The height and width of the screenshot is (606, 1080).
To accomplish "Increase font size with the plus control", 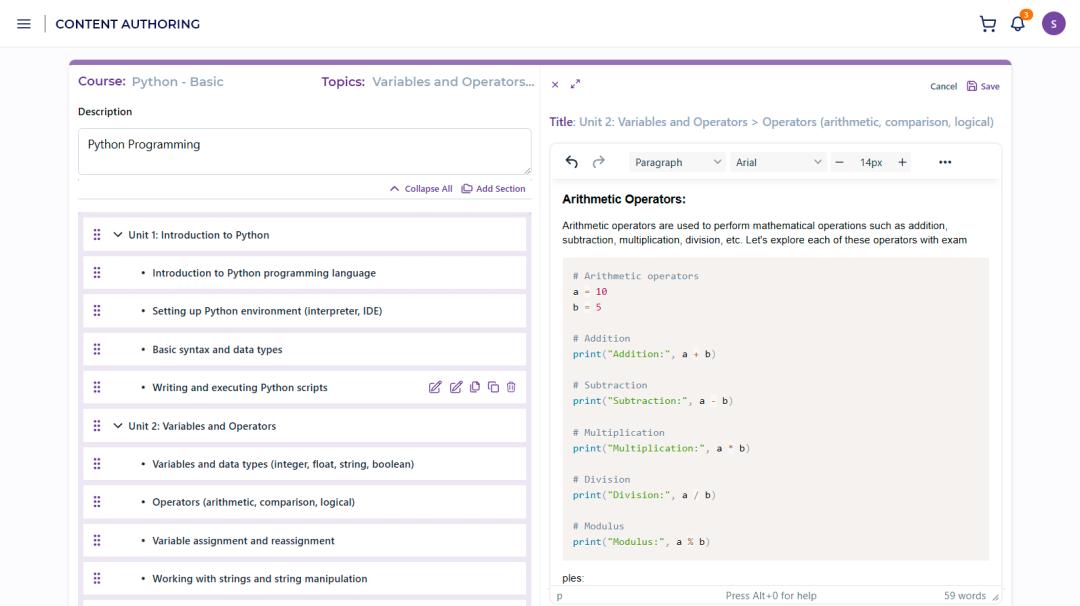I will tap(900, 161).
